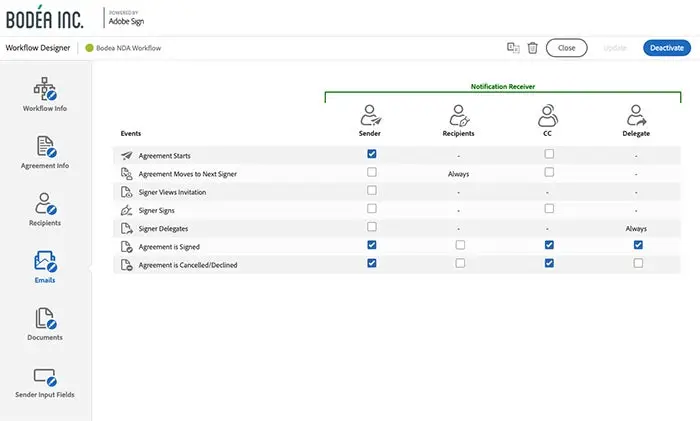Click the Close button

[x=566, y=47]
